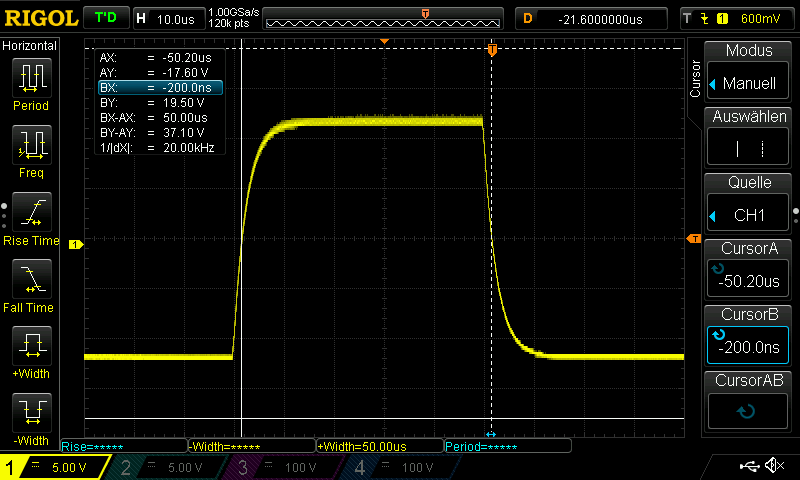The height and width of the screenshot is (480, 800).
Task: Choose the -Width measurement icon
Action: [x=31, y=419]
